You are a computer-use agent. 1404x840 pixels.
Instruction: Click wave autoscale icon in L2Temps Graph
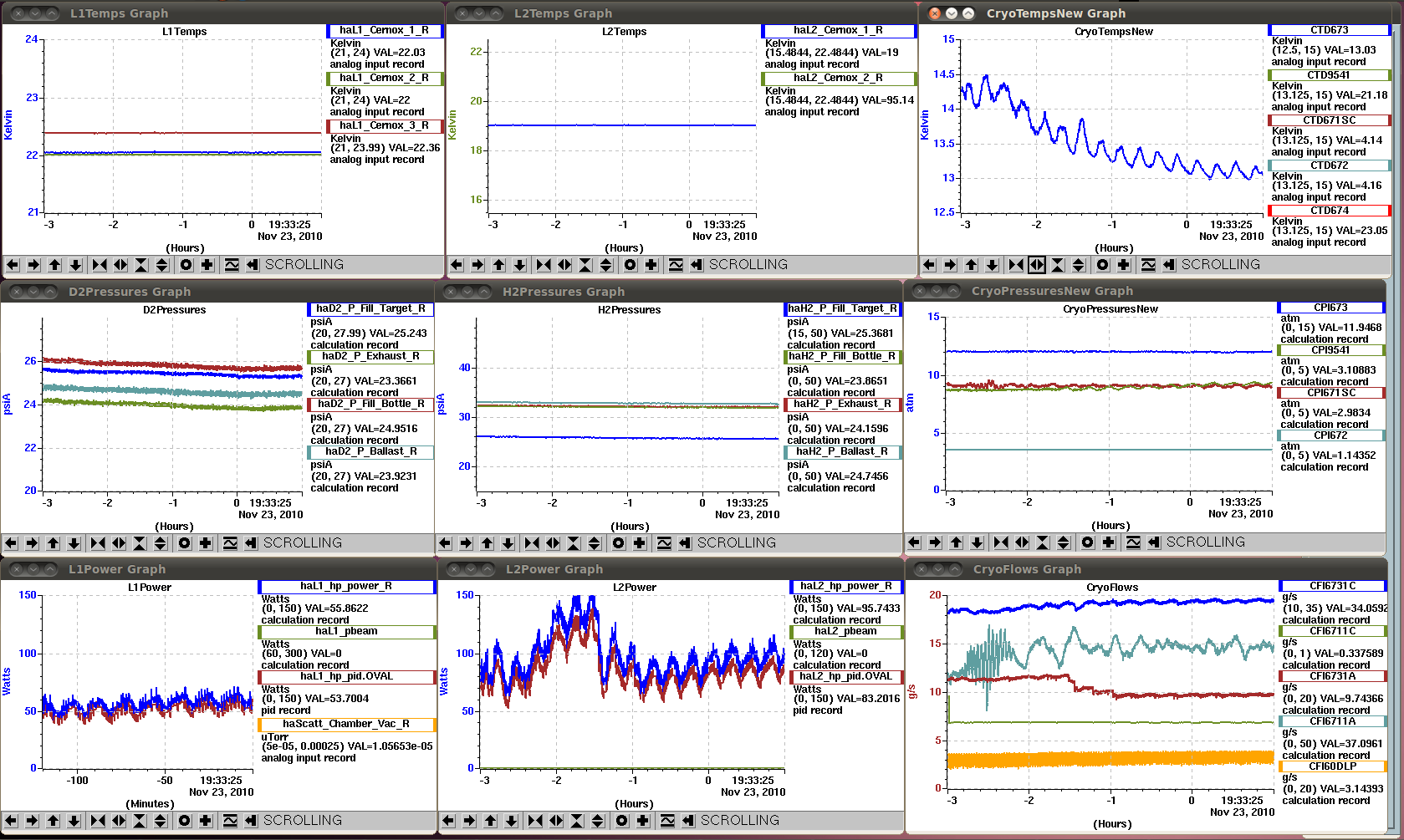tap(676, 265)
